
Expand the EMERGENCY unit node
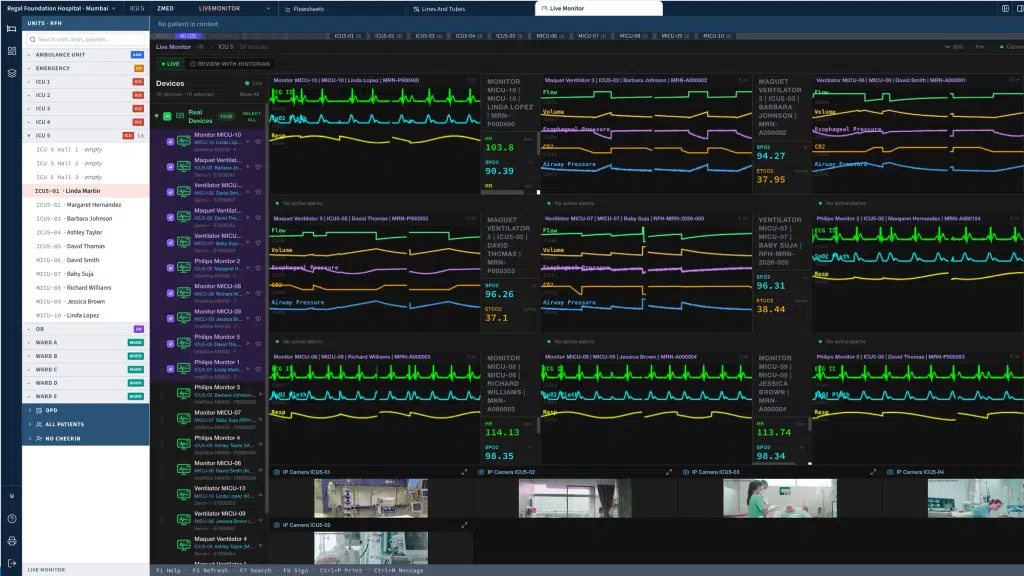click(x=29, y=68)
